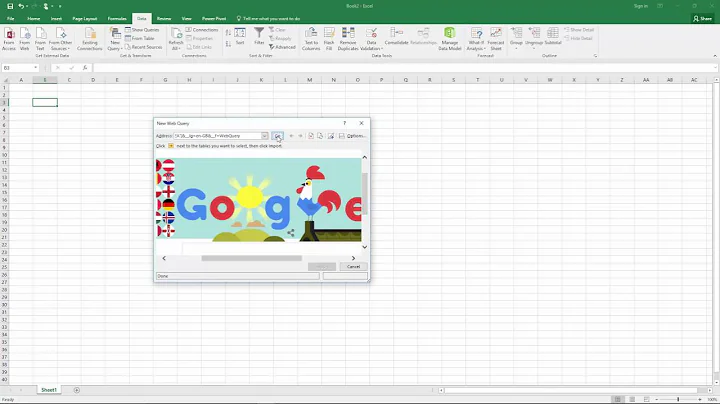Collapse the ribbon with the chevron
Image resolution: width=720 pixels, height=404 pixels.
tap(715, 56)
